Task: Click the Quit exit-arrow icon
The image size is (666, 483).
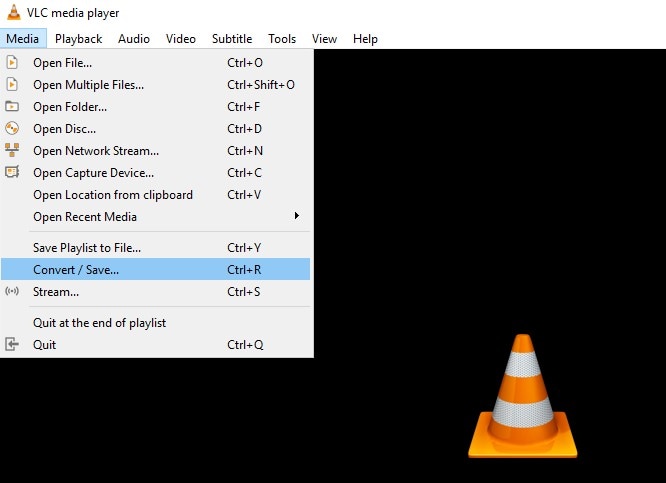Action: click(12, 344)
